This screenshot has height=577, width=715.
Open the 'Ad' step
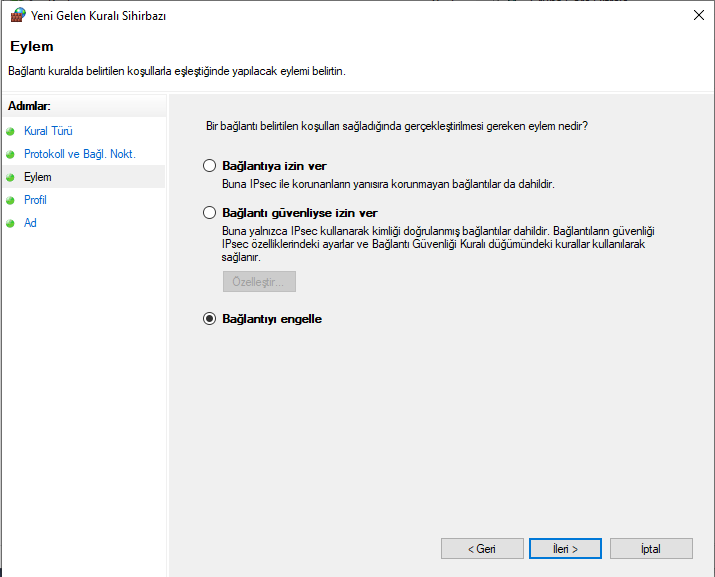30,223
